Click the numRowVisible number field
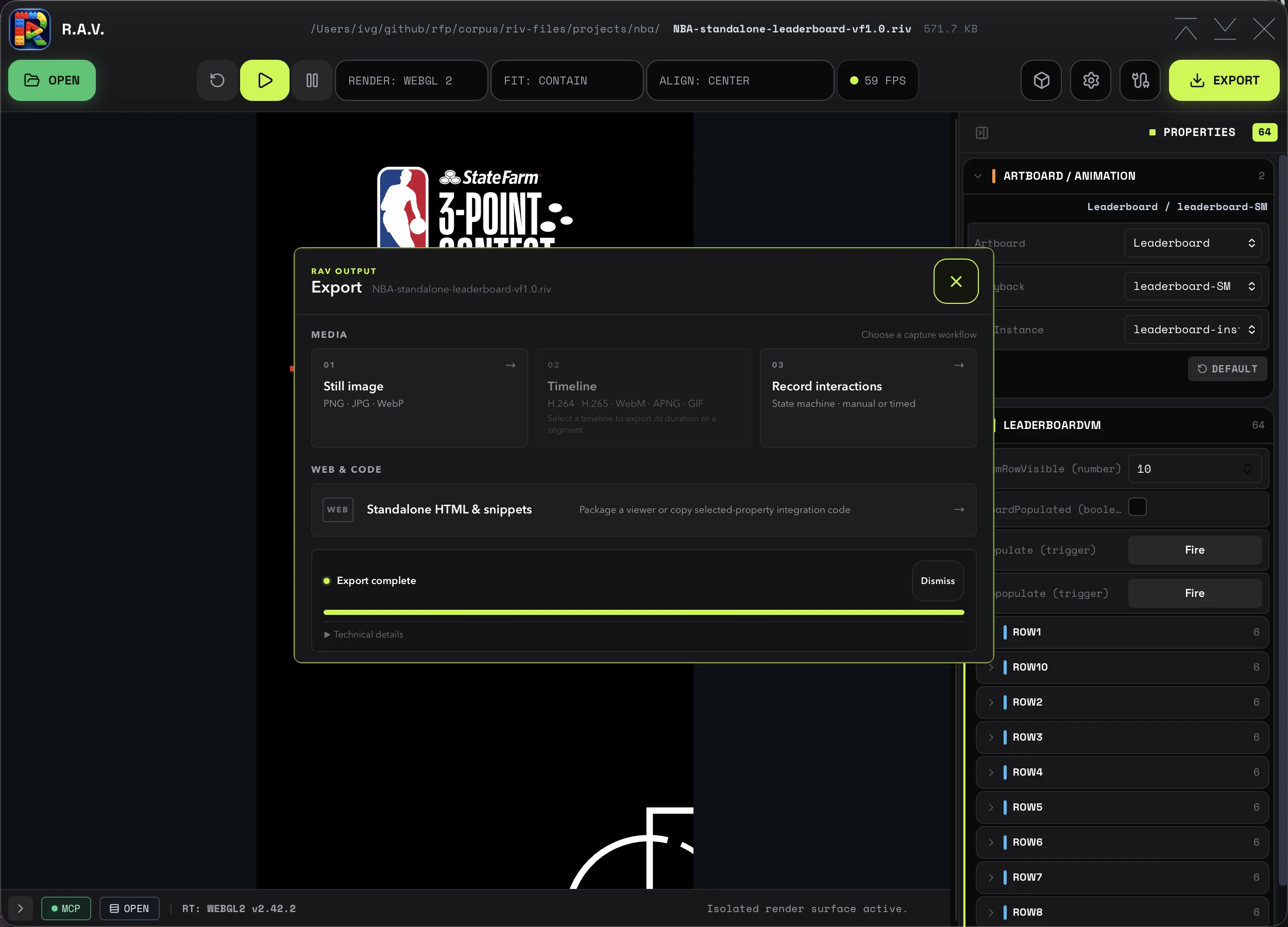This screenshot has width=1288, height=927. pos(1195,469)
